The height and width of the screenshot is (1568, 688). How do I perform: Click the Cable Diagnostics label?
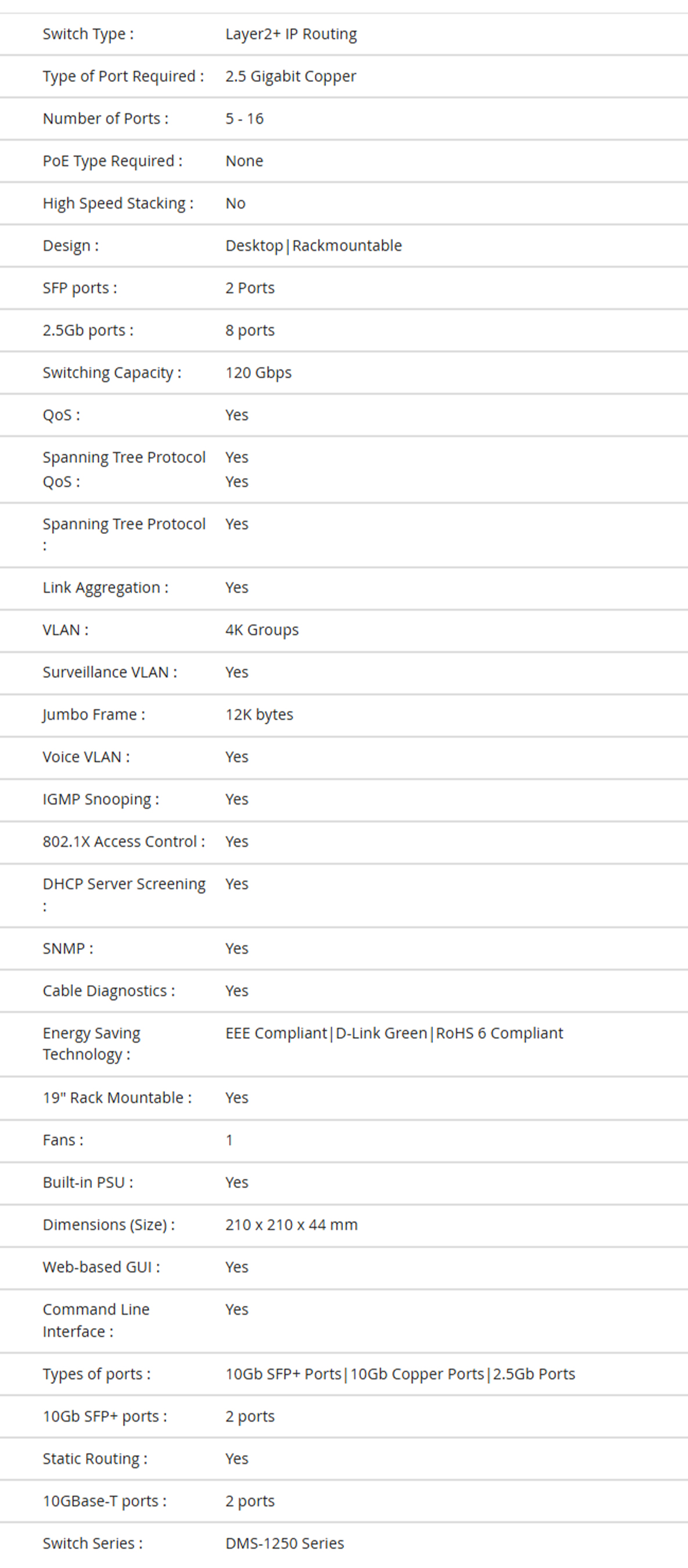pos(109,991)
